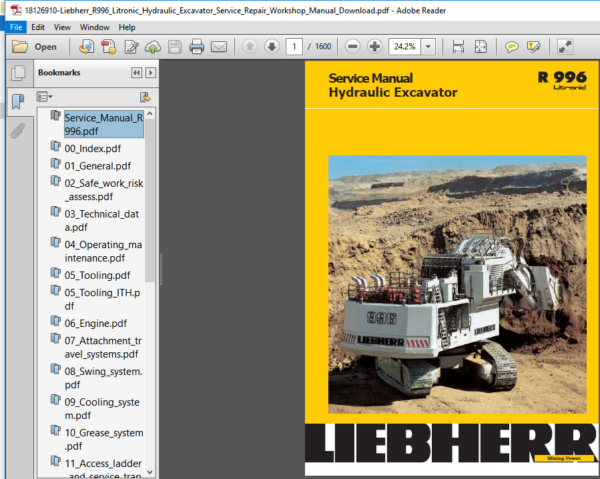Zoom in with plus button
Screen dimensions: 600x479
375,47
